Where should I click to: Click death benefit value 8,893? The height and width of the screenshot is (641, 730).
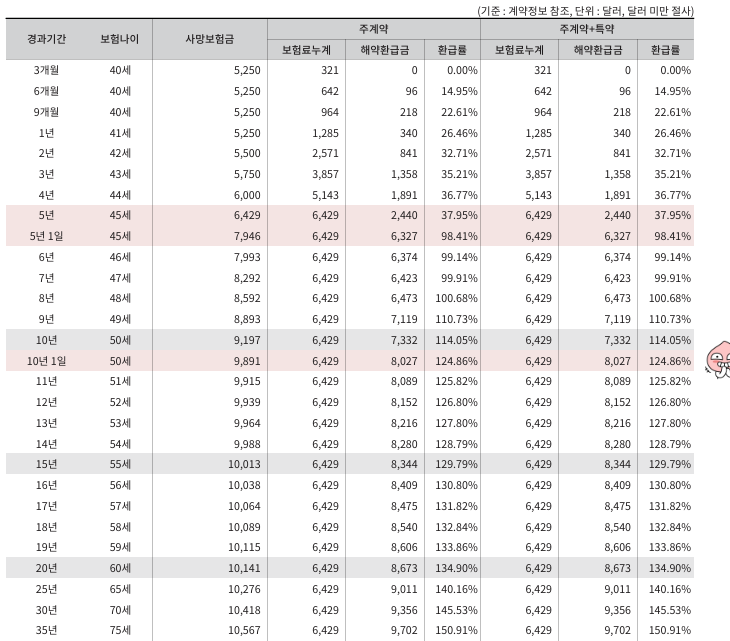(x=247, y=319)
